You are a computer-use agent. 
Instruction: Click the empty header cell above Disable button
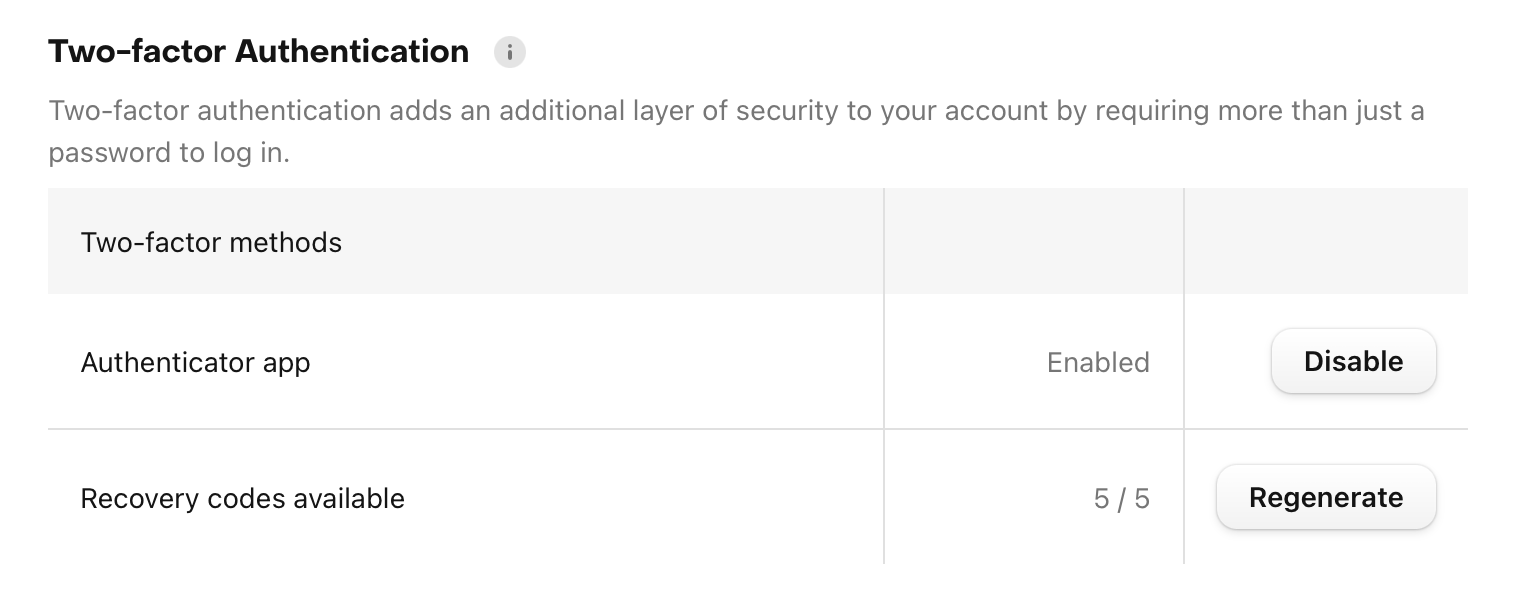1326,241
